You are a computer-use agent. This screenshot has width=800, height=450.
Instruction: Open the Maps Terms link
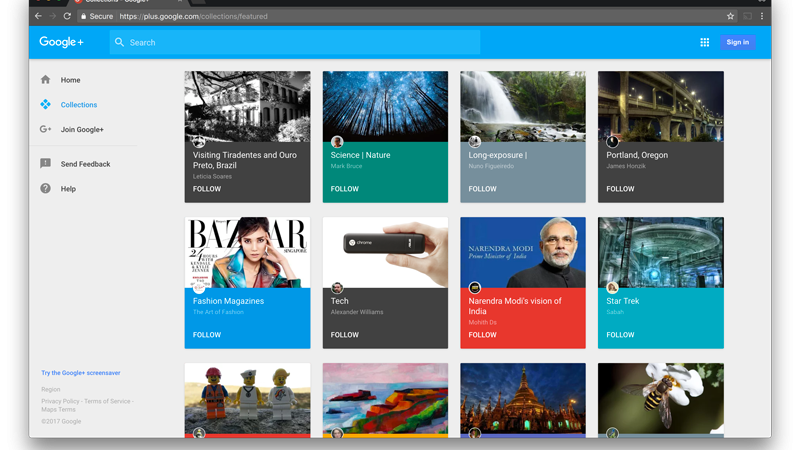(x=58, y=409)
